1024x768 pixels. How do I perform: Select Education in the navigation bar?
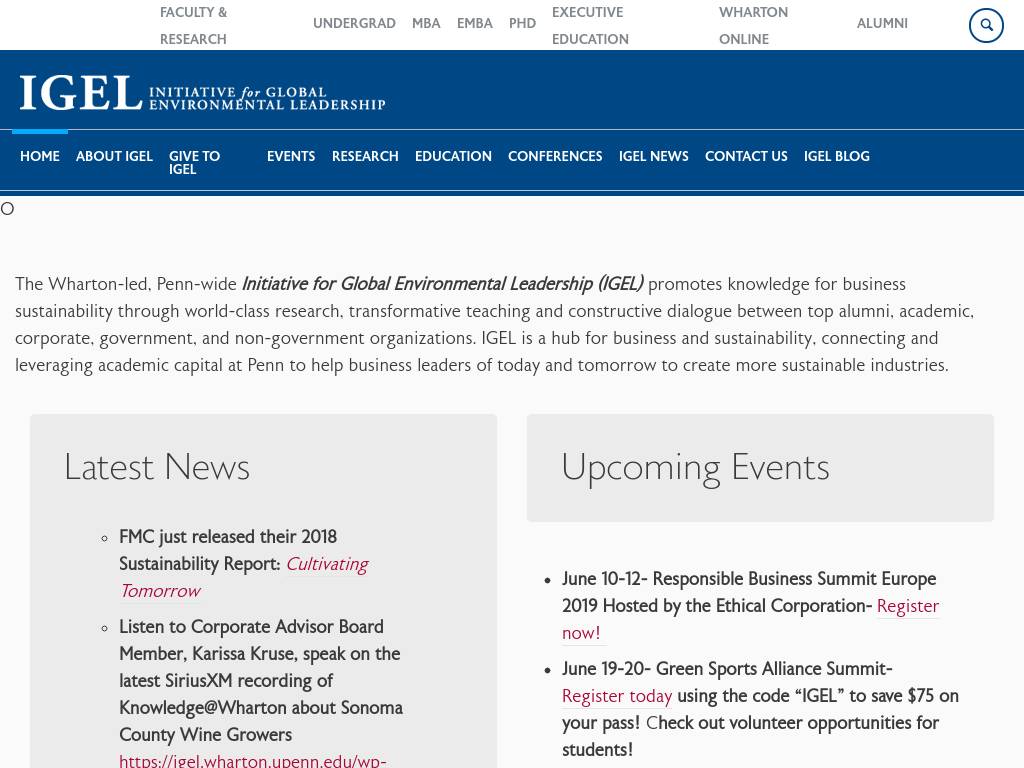pos(453,157)
